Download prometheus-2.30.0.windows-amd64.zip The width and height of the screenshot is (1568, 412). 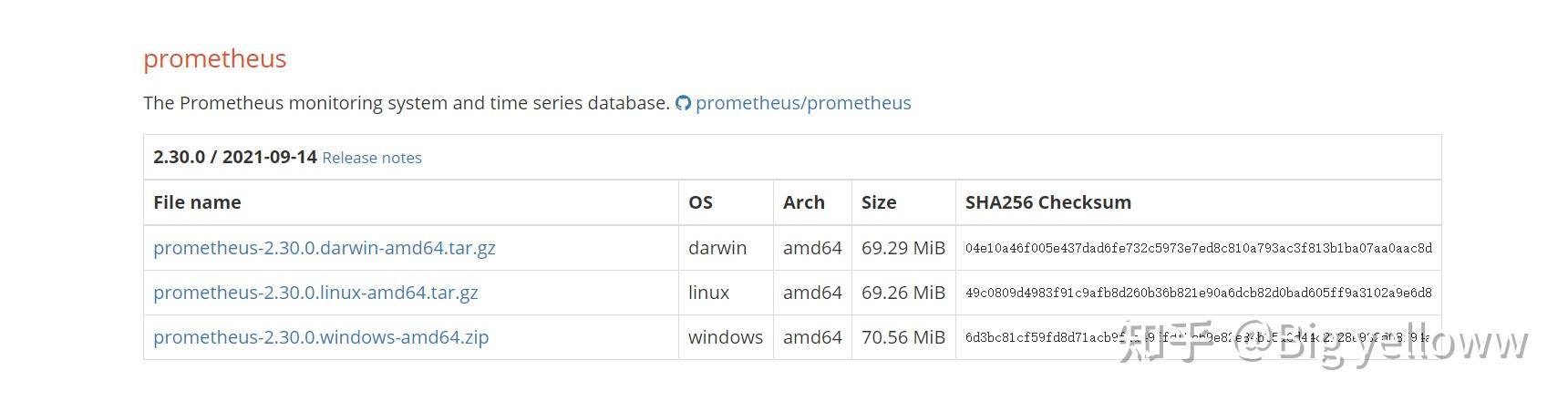[321, 337]
